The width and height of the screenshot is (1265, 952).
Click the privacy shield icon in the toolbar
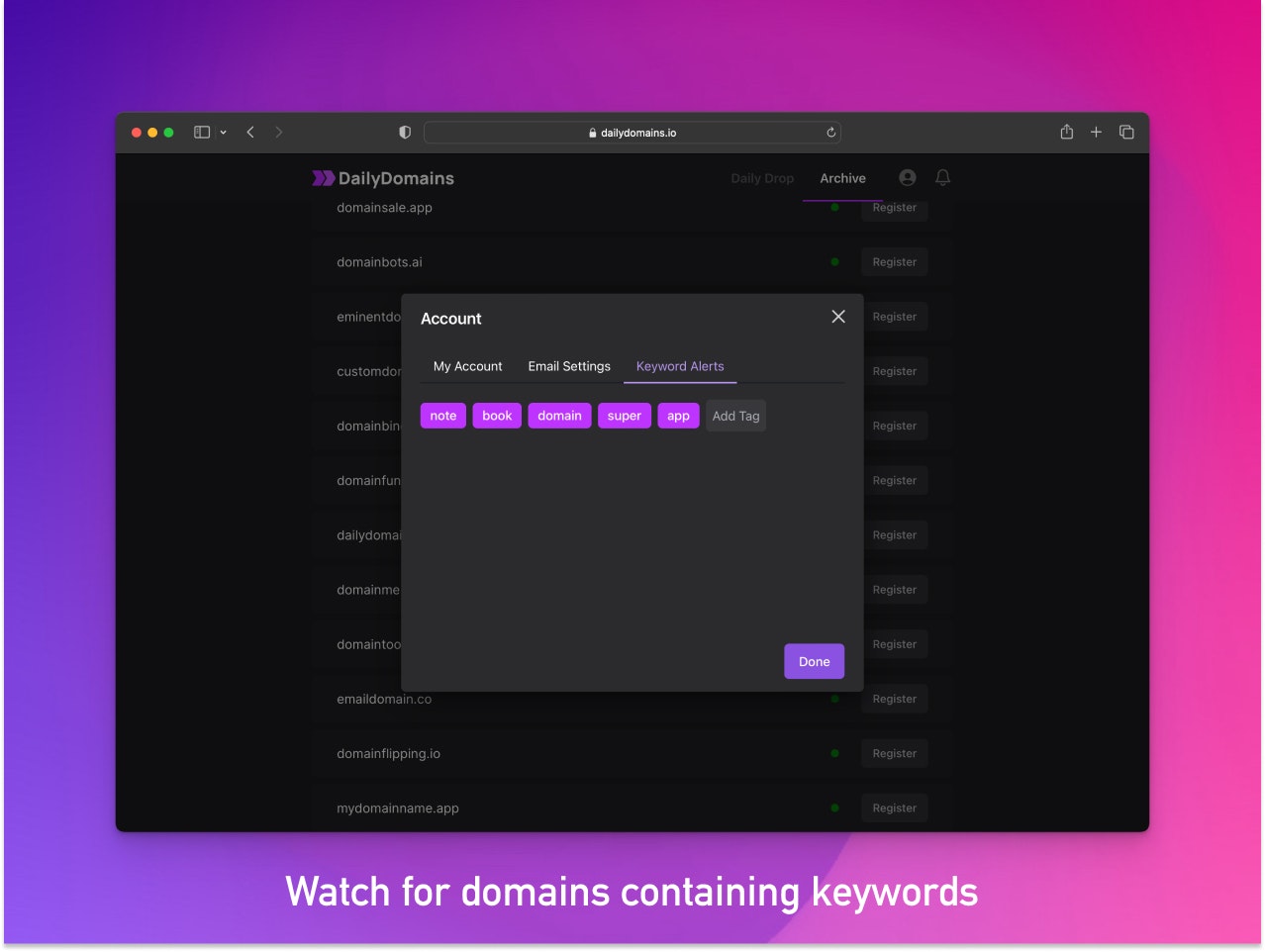[x=404, y=132]
